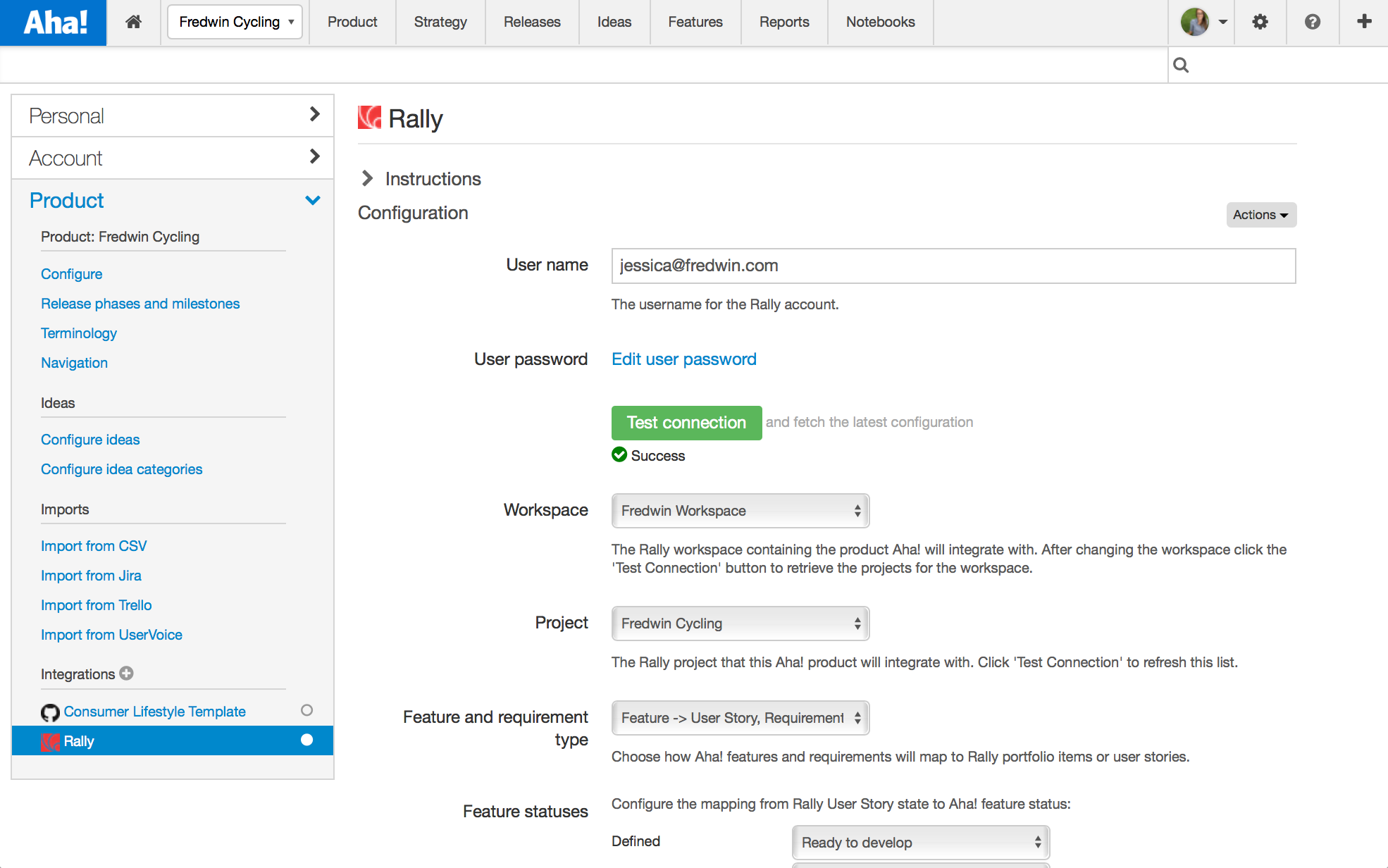
Task: Toggle the Consumer Lifestyle Template integration radio
Action: coord(306,710)
